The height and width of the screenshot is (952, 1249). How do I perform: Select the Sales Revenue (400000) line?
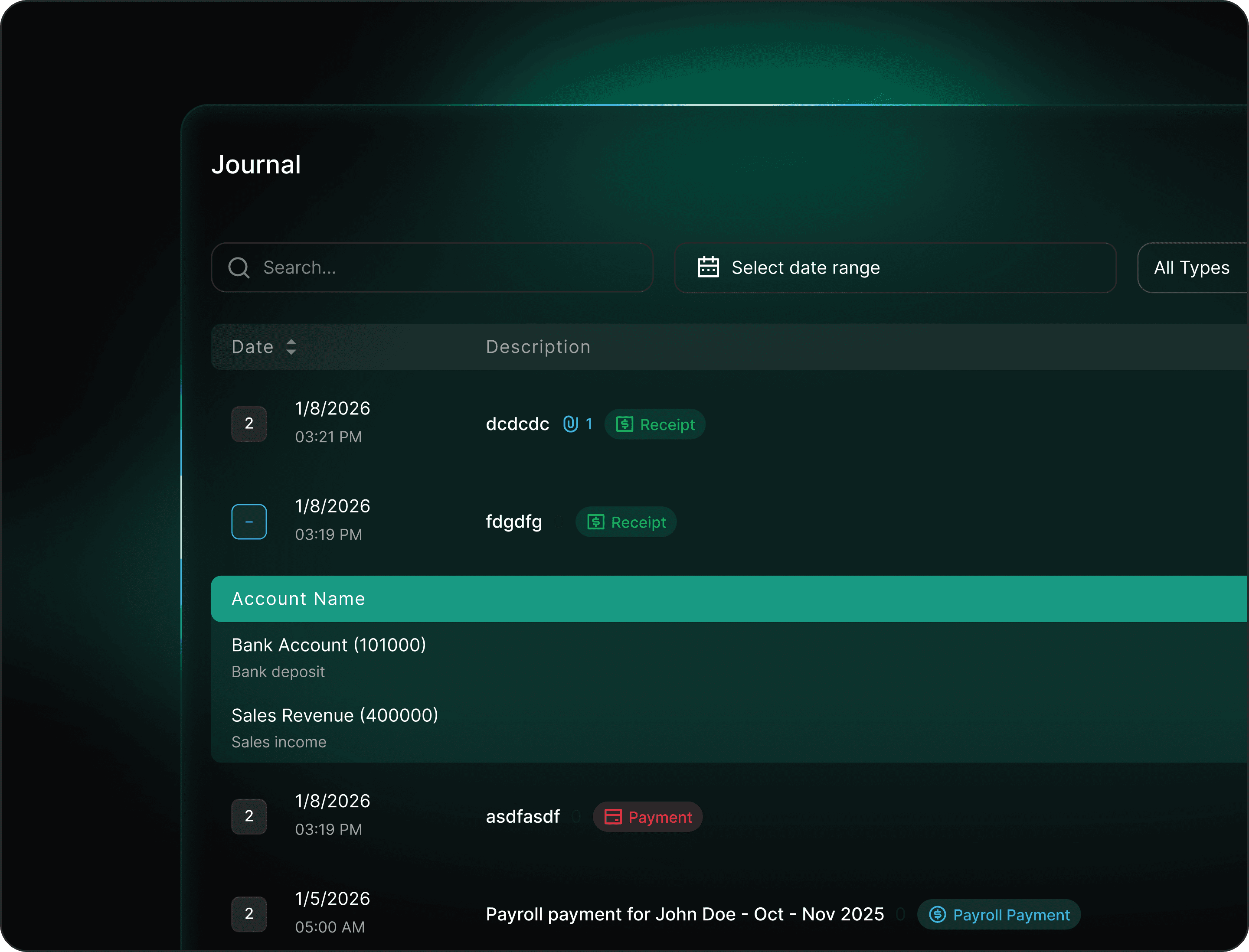(x=334, y=715)
